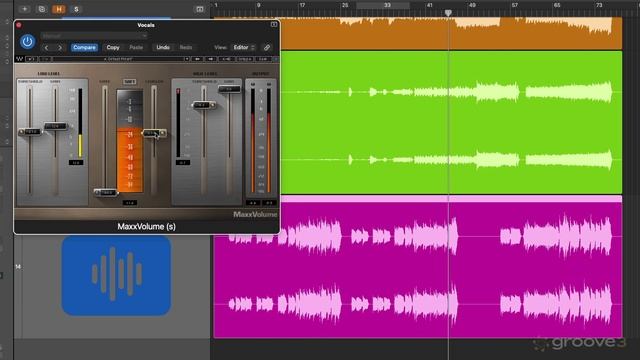
Task: Click the blue audio waveform track icon
Action: (116, 276)
